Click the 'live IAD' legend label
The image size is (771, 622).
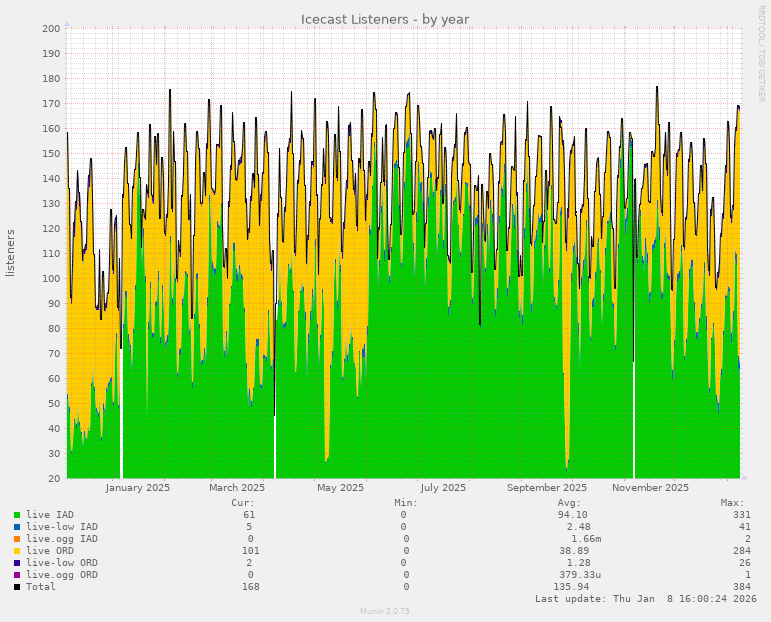coord(50,515)
